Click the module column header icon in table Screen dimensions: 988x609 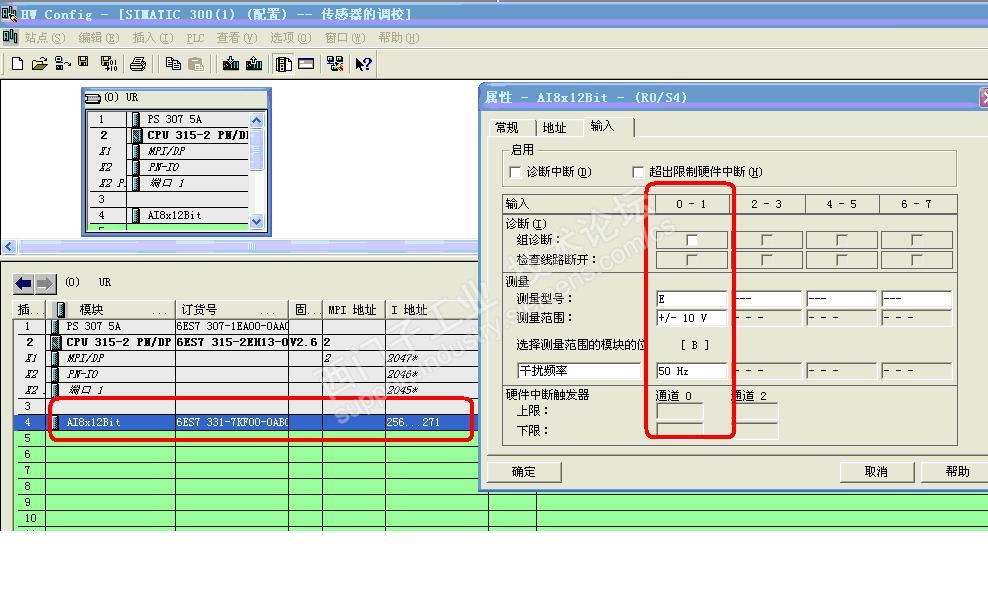[61, 309]
